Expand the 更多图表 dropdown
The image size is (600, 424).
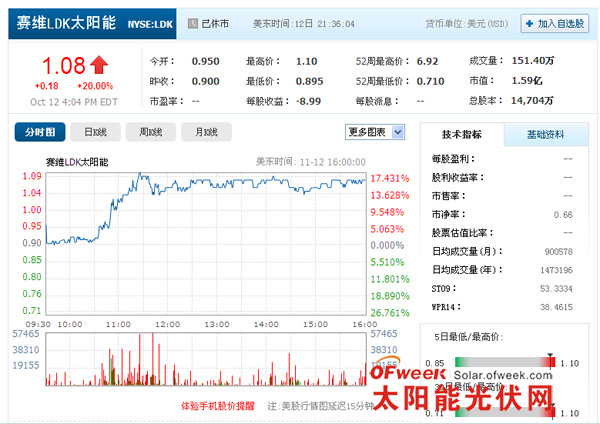tap(375, 132)
